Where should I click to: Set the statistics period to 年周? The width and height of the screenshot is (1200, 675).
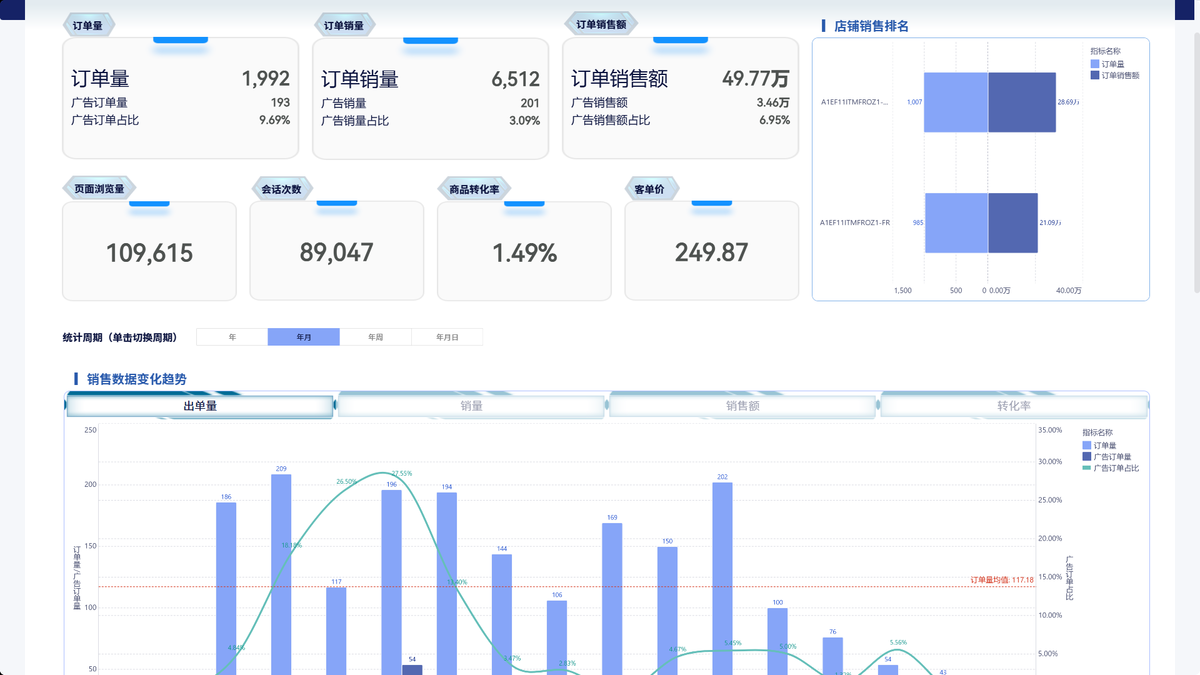click(x=375, y=337)
